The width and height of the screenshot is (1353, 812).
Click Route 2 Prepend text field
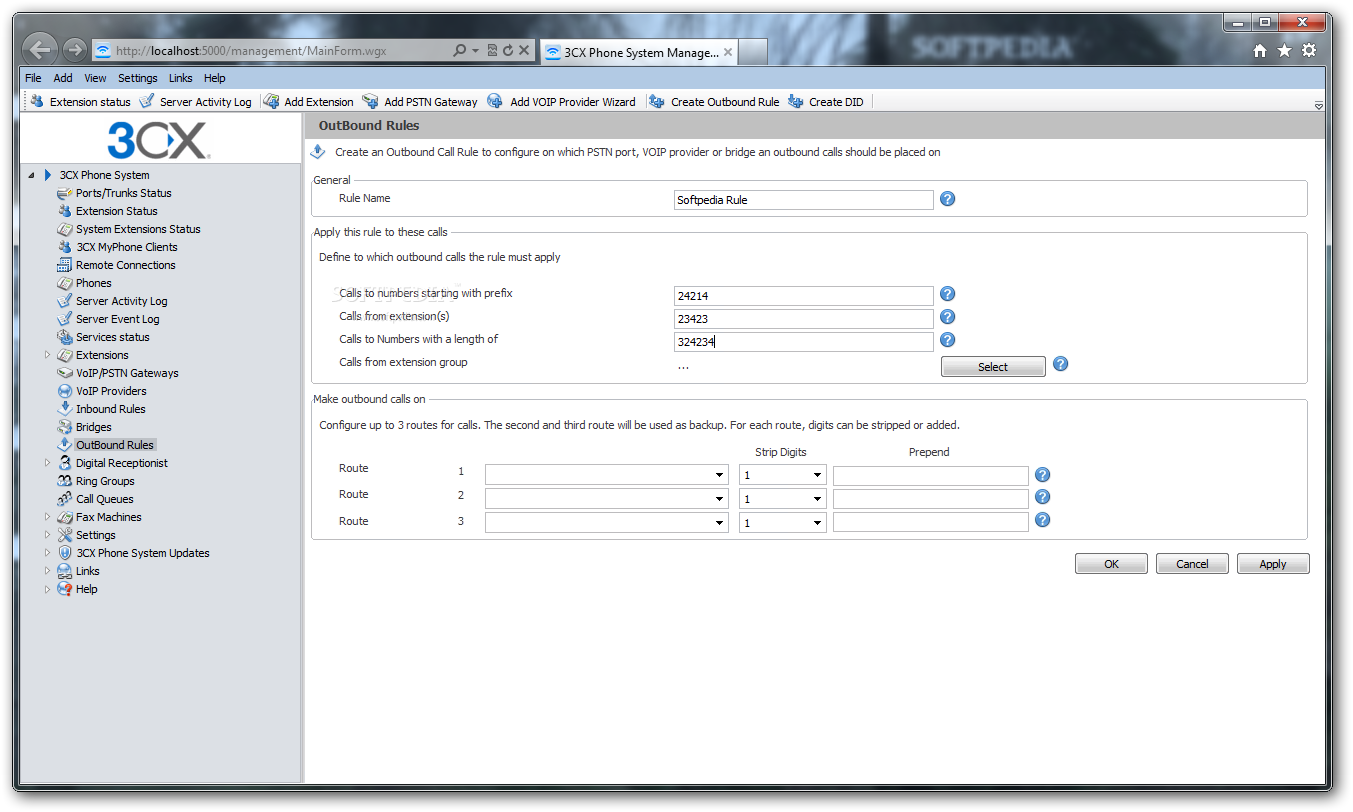pyautogui.click(x=931, y=498)
